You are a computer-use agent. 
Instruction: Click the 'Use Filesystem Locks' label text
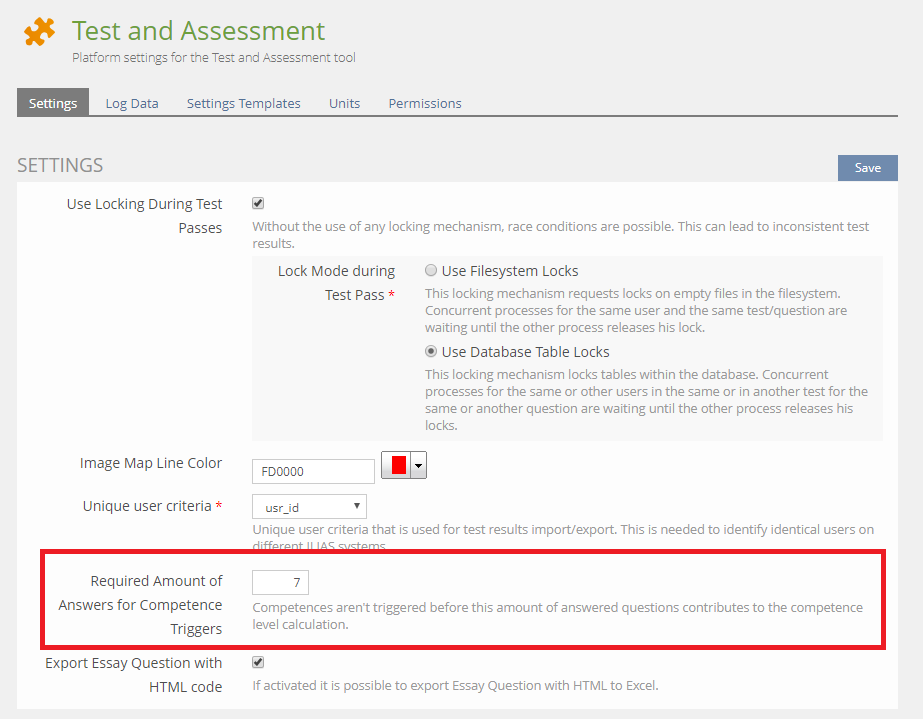tap(510, 271)
